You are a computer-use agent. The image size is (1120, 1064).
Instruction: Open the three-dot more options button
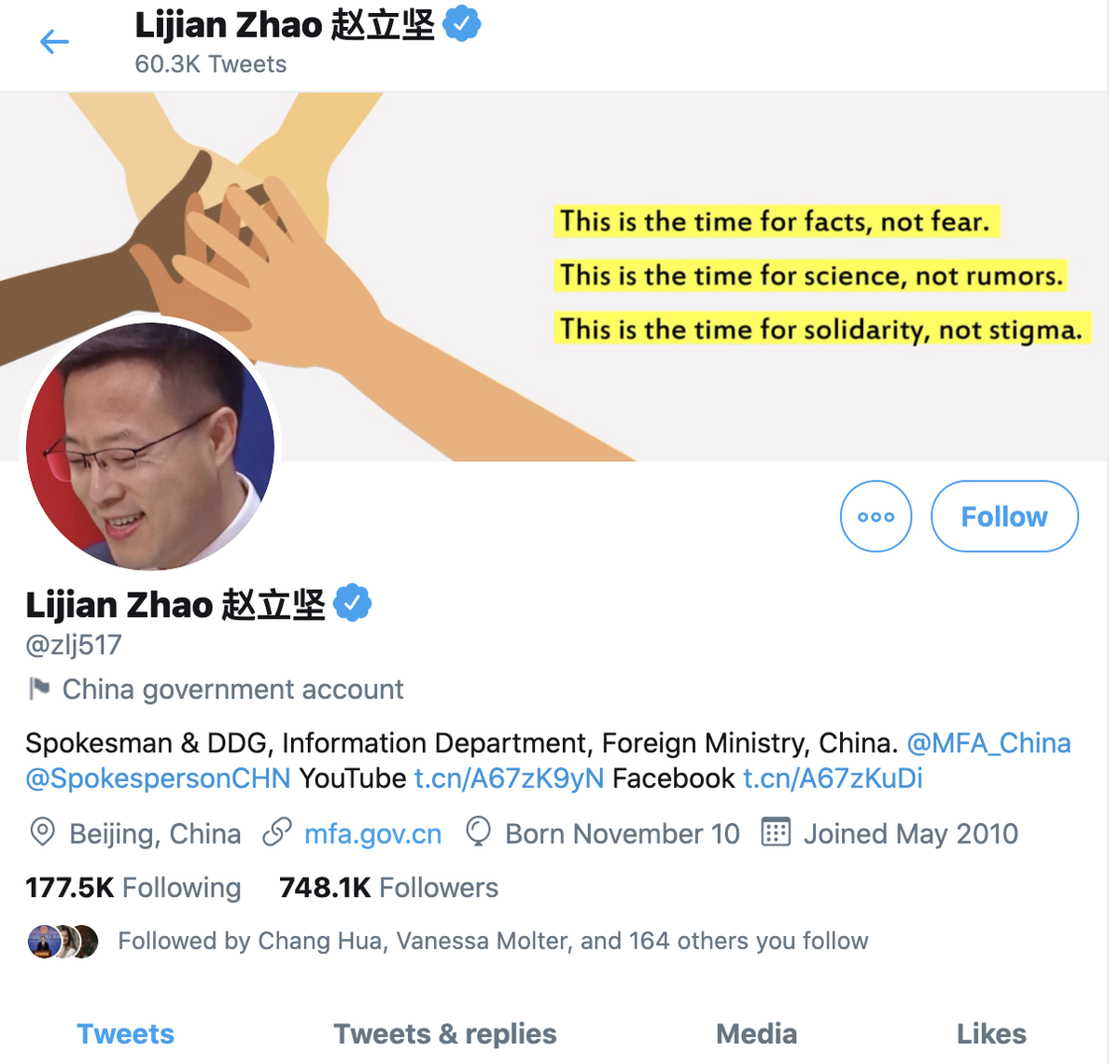(x=875, y=516)
